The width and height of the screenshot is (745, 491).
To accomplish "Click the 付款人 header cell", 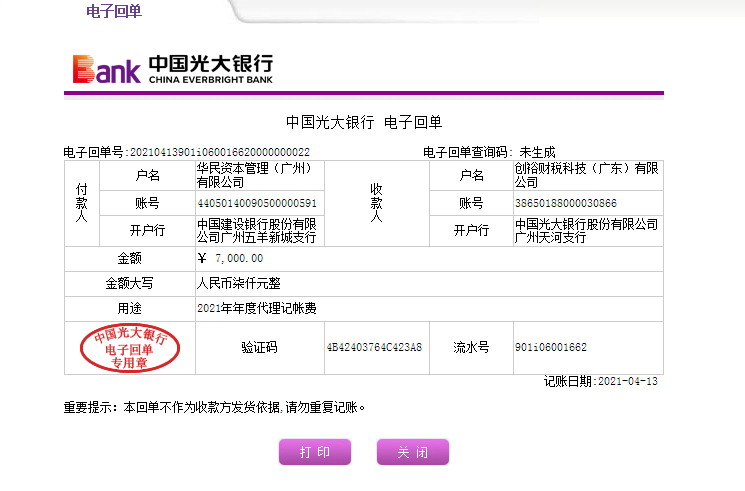I will pos(82,203).
